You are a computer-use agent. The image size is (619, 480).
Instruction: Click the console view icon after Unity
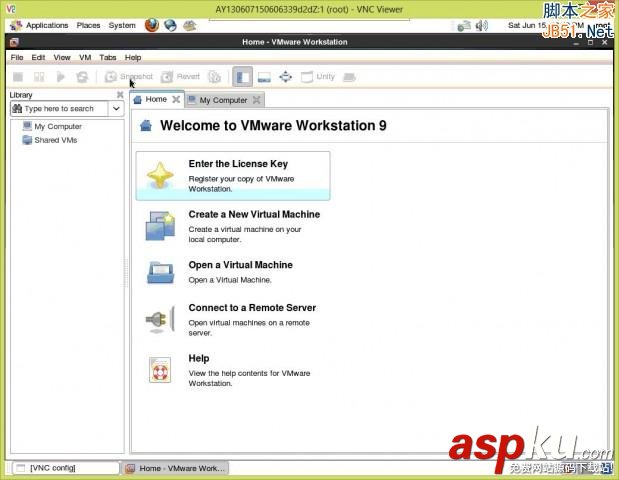pos(349,77)
